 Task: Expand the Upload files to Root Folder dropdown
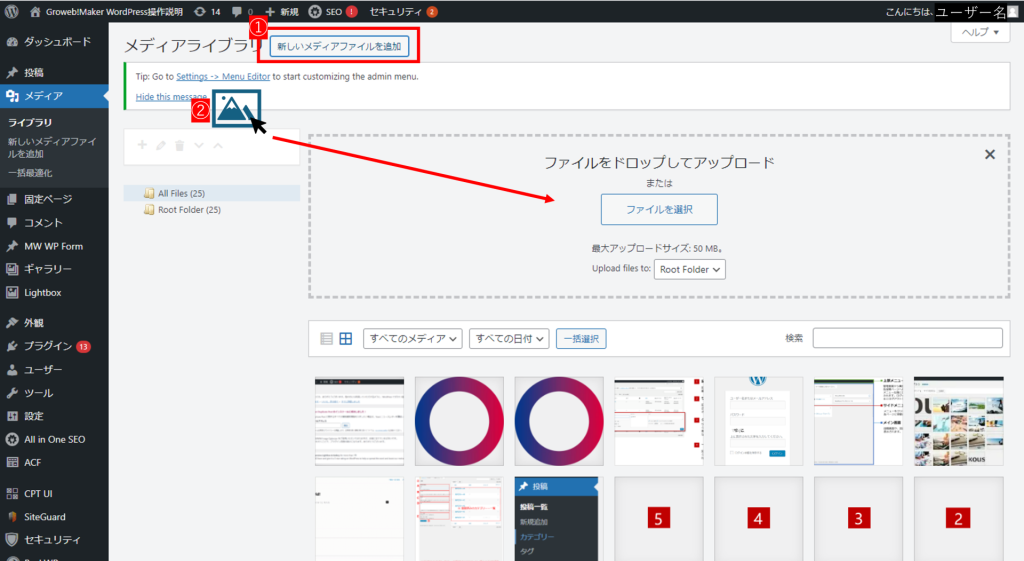[689, 269]
